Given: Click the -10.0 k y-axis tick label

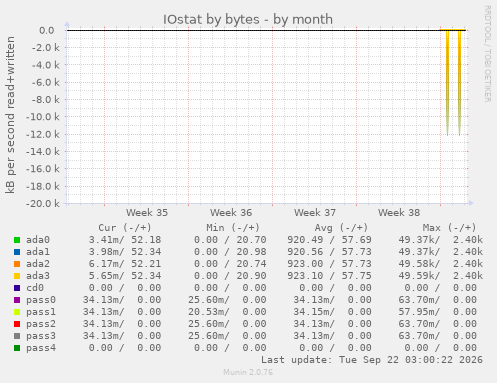Looking at the screenshot, I should 43,117.
